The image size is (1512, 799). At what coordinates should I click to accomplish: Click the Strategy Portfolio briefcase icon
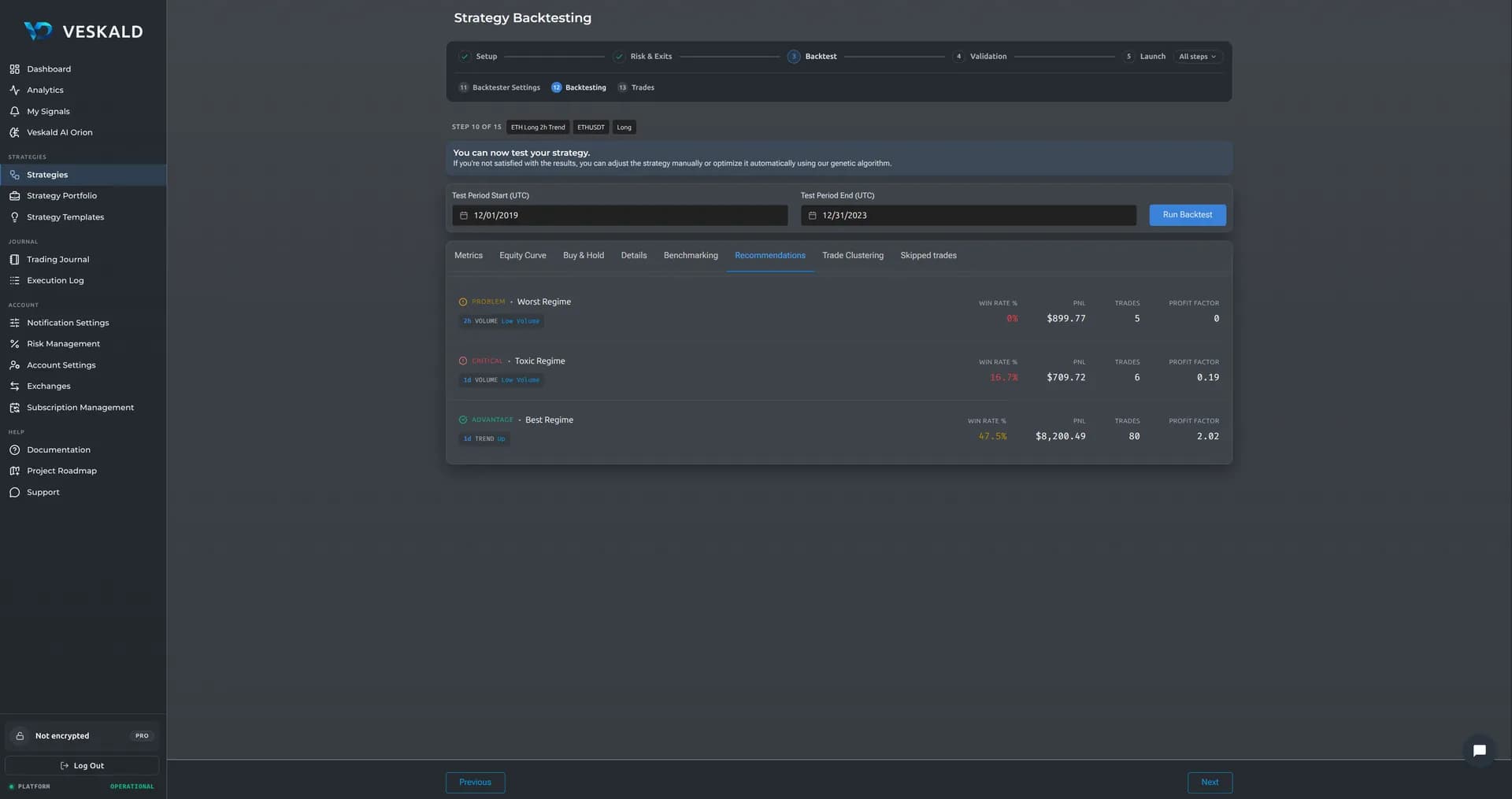click(14, 196)
